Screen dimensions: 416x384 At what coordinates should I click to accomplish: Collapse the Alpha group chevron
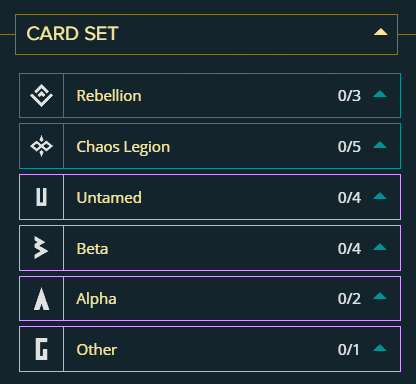pyautogui.click(x=380, y=296)
